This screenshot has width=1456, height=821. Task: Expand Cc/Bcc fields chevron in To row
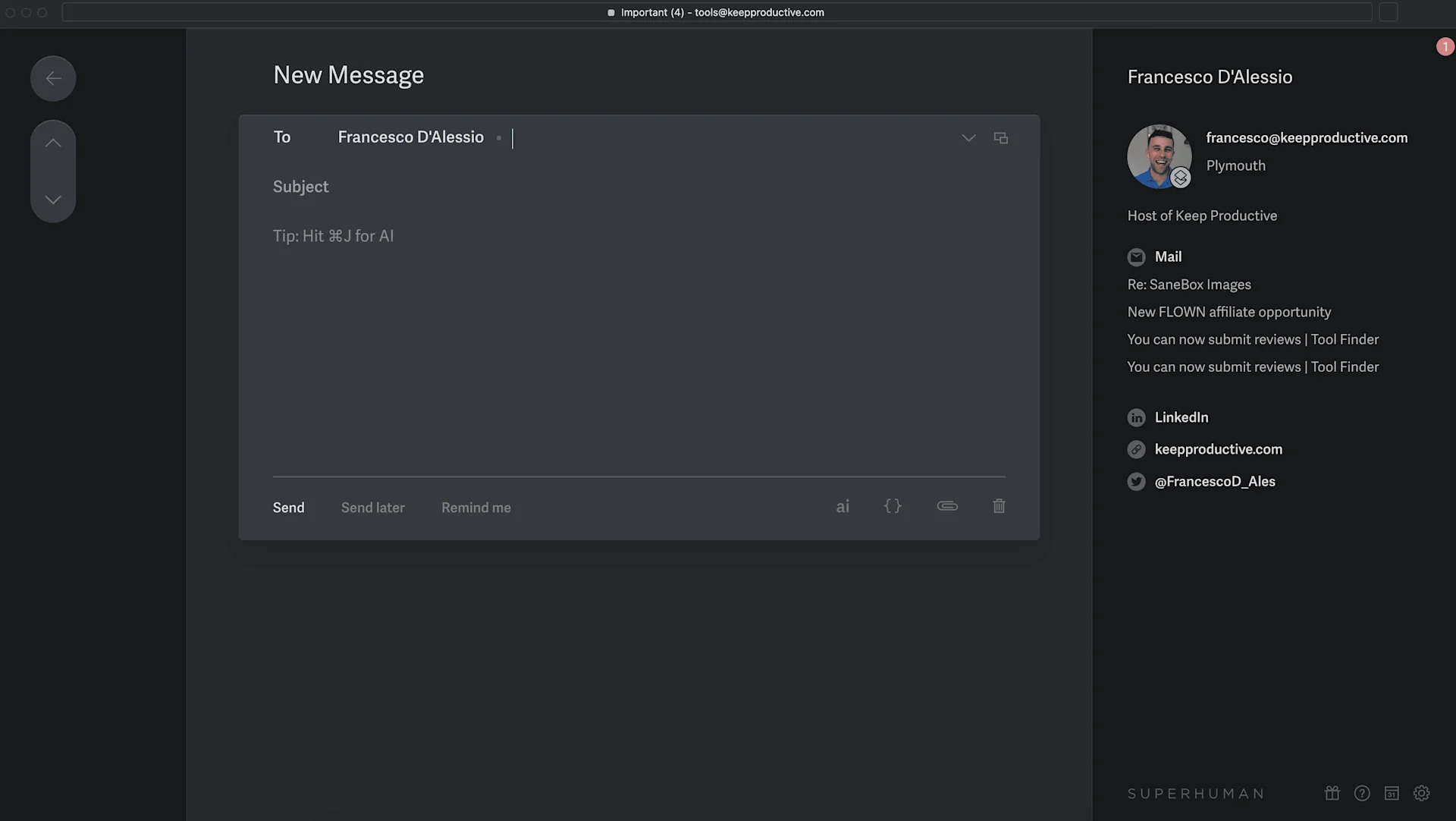968,138
